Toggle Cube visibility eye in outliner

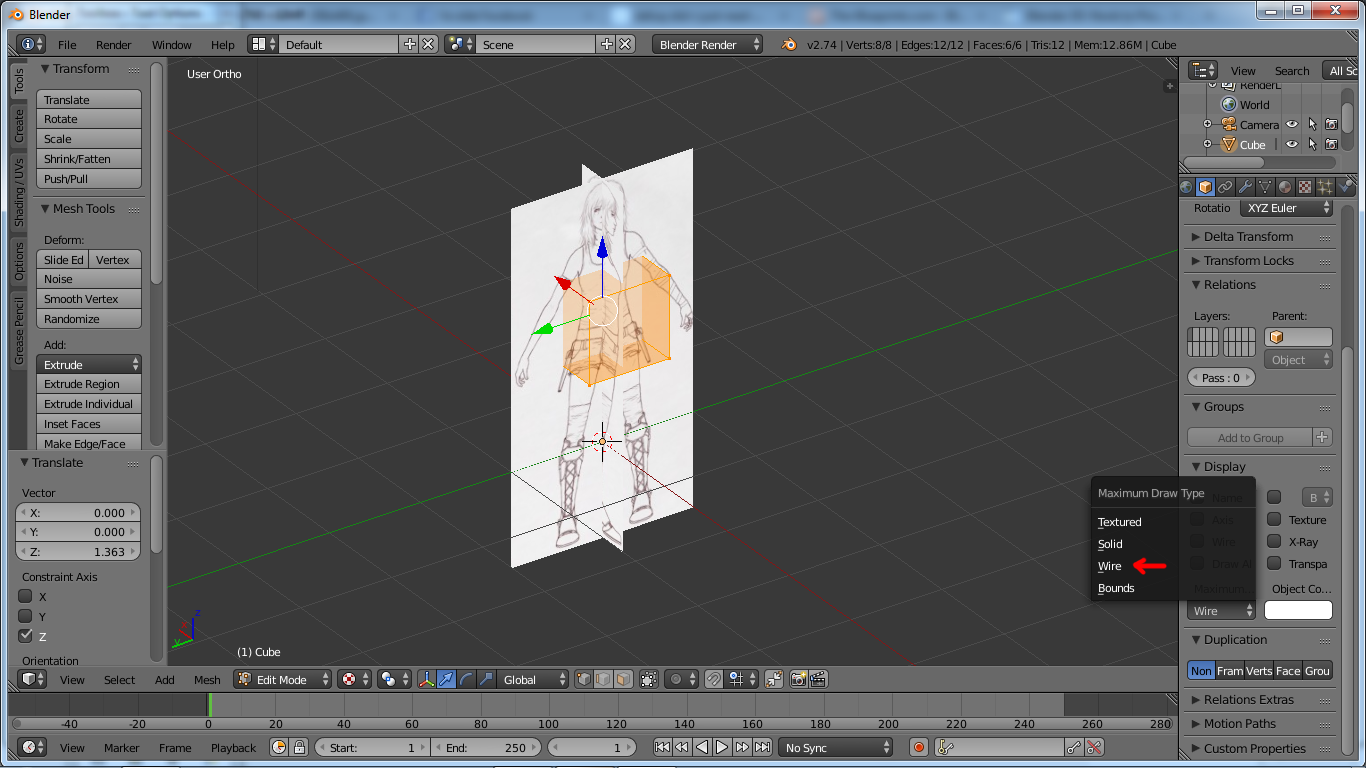click(1290, 143)
